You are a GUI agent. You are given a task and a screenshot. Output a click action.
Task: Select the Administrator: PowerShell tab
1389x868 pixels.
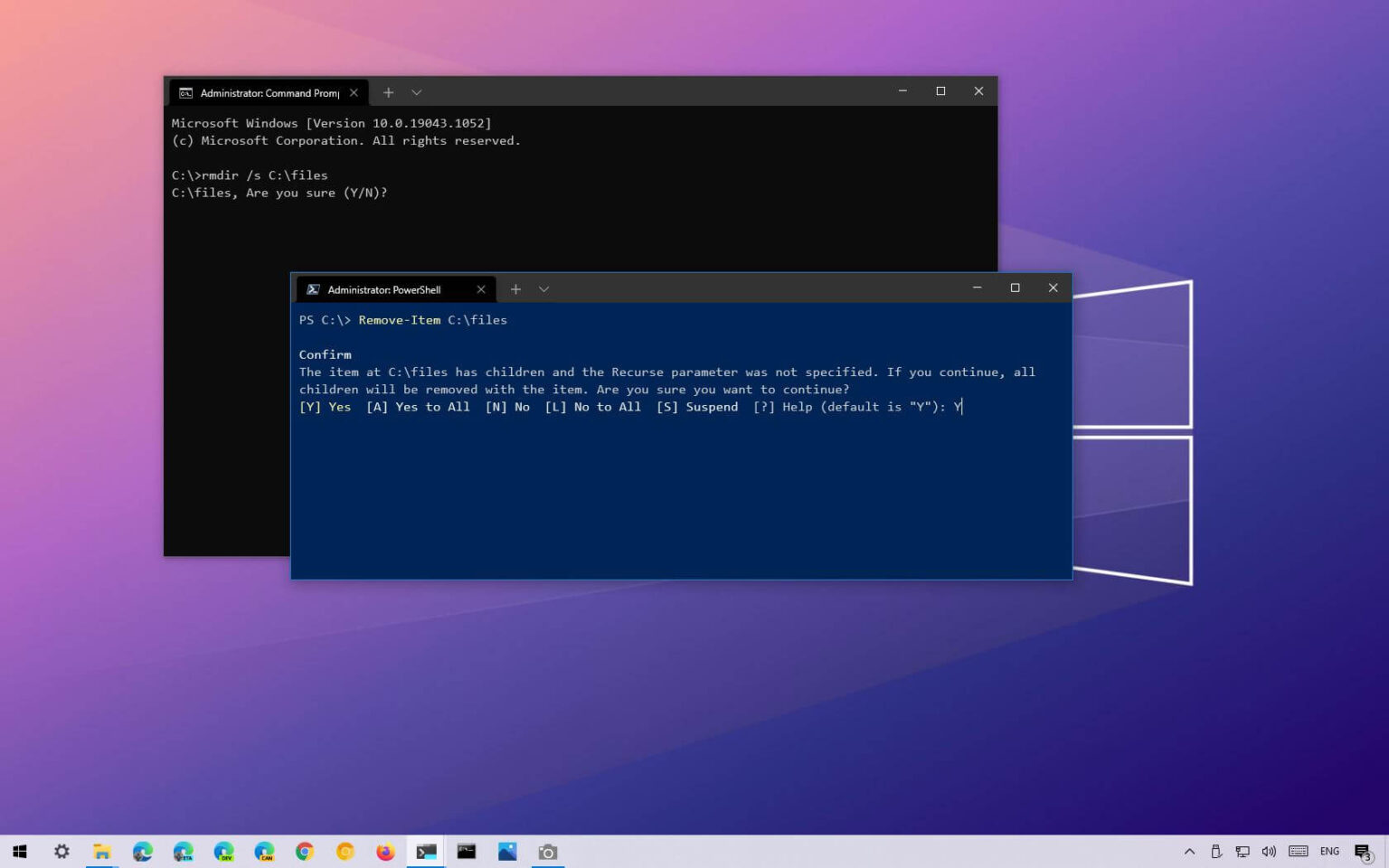384,289
